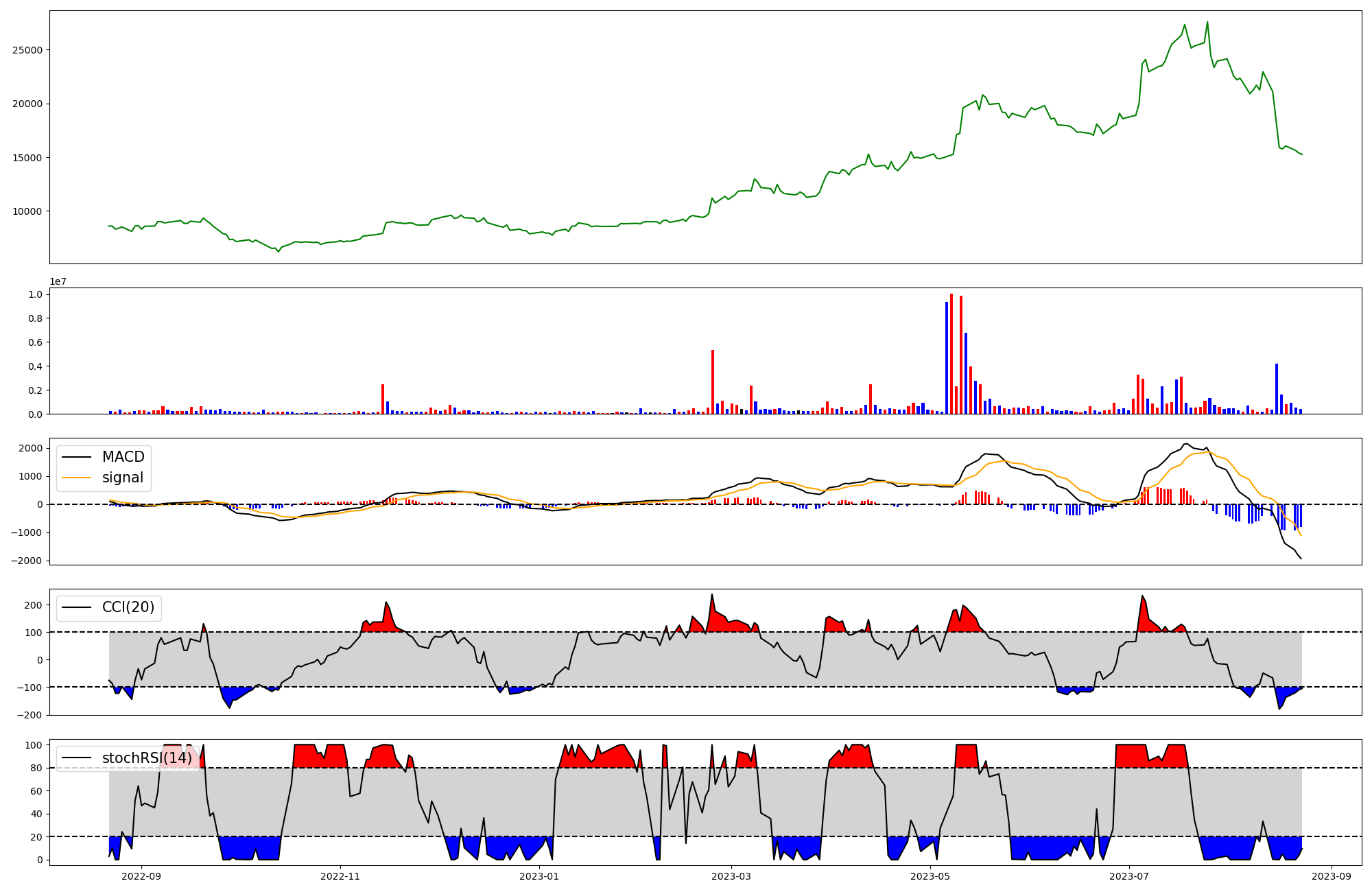Click the 2022-09 date tick label
This screenshot has width=1372, height=892.
tap(141, 876)
